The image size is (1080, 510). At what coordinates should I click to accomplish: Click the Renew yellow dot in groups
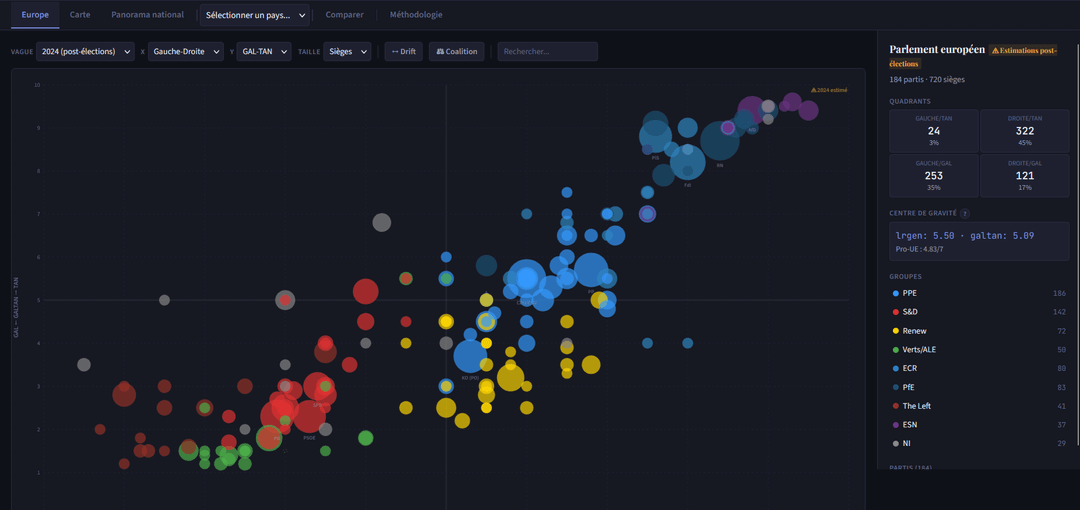(895, 331)
